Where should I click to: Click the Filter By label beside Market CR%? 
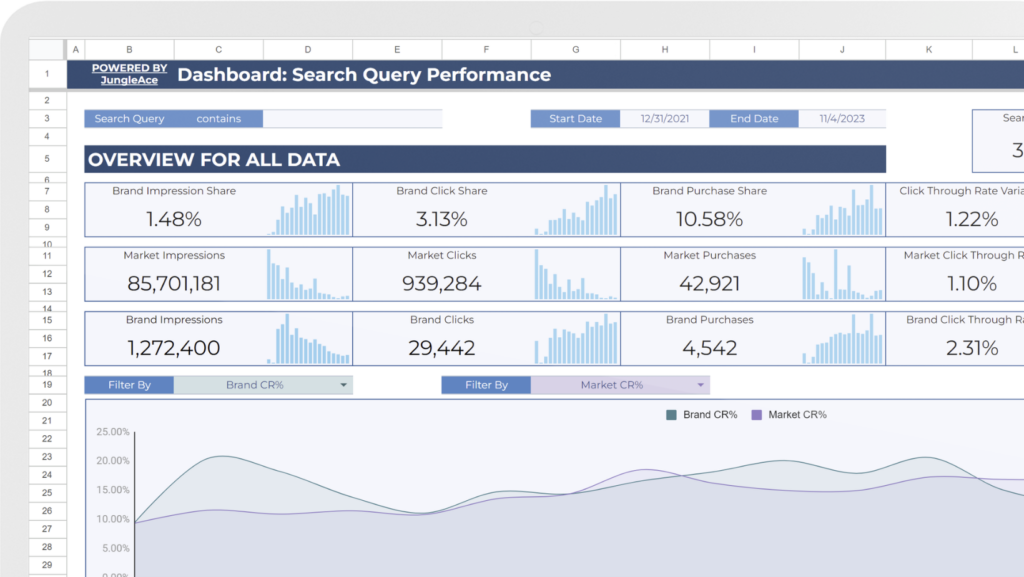click(487, 385)
